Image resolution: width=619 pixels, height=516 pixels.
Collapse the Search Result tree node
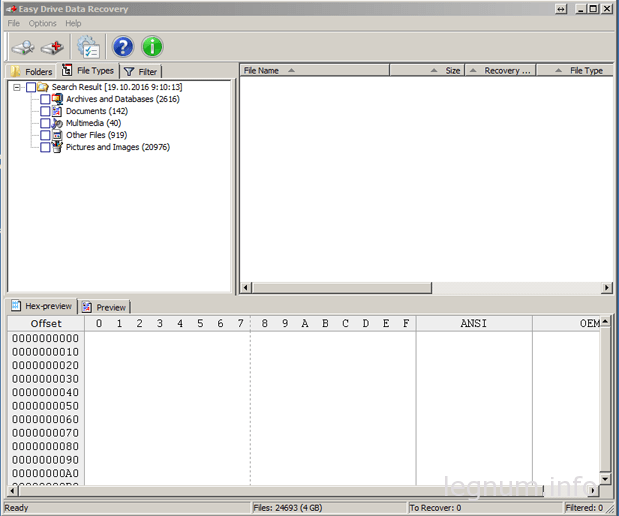(x=17, y=87)
